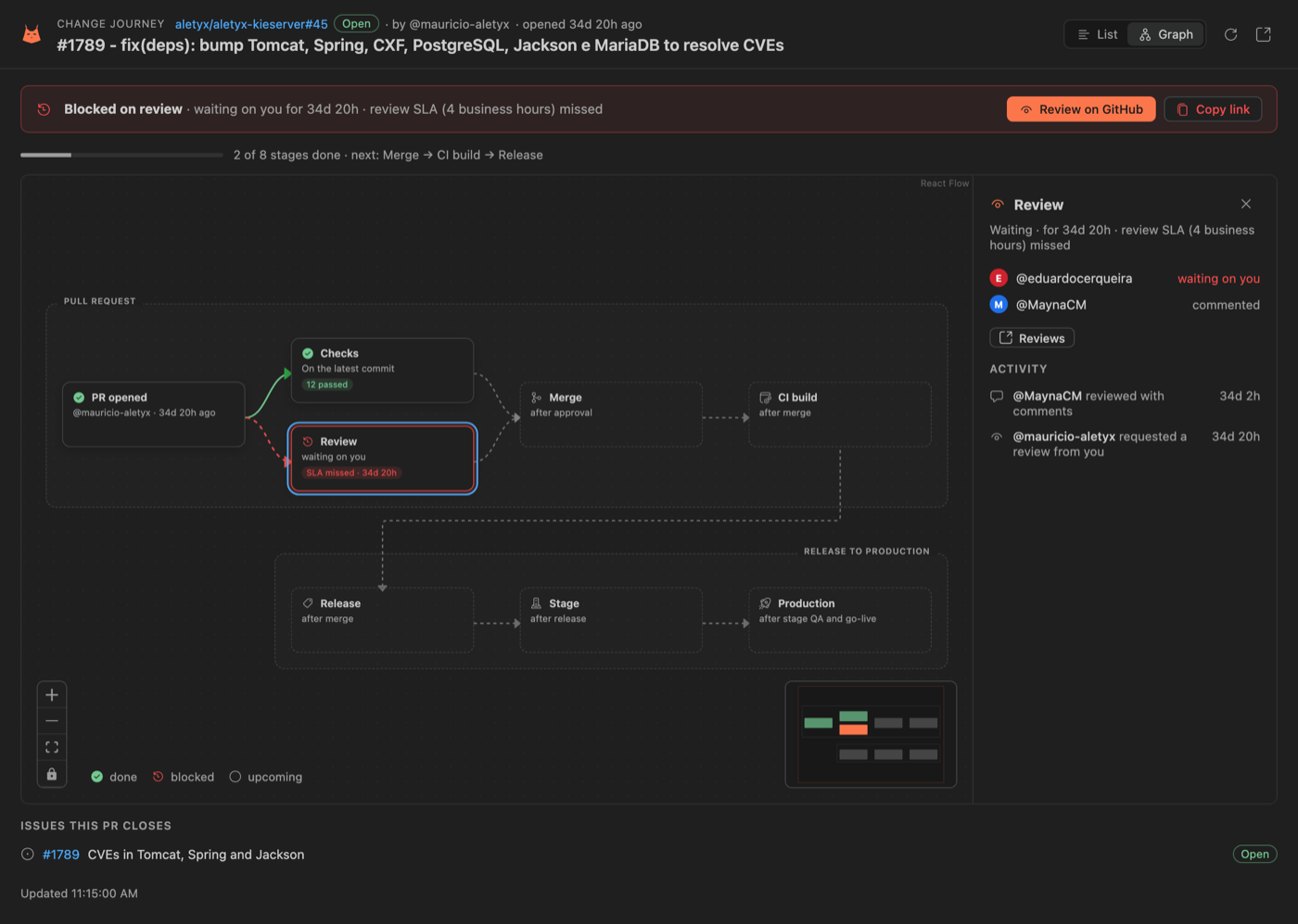Click the blocked legend icon
This screenshot has height=924, width=1298.
[x=159, y=777]
